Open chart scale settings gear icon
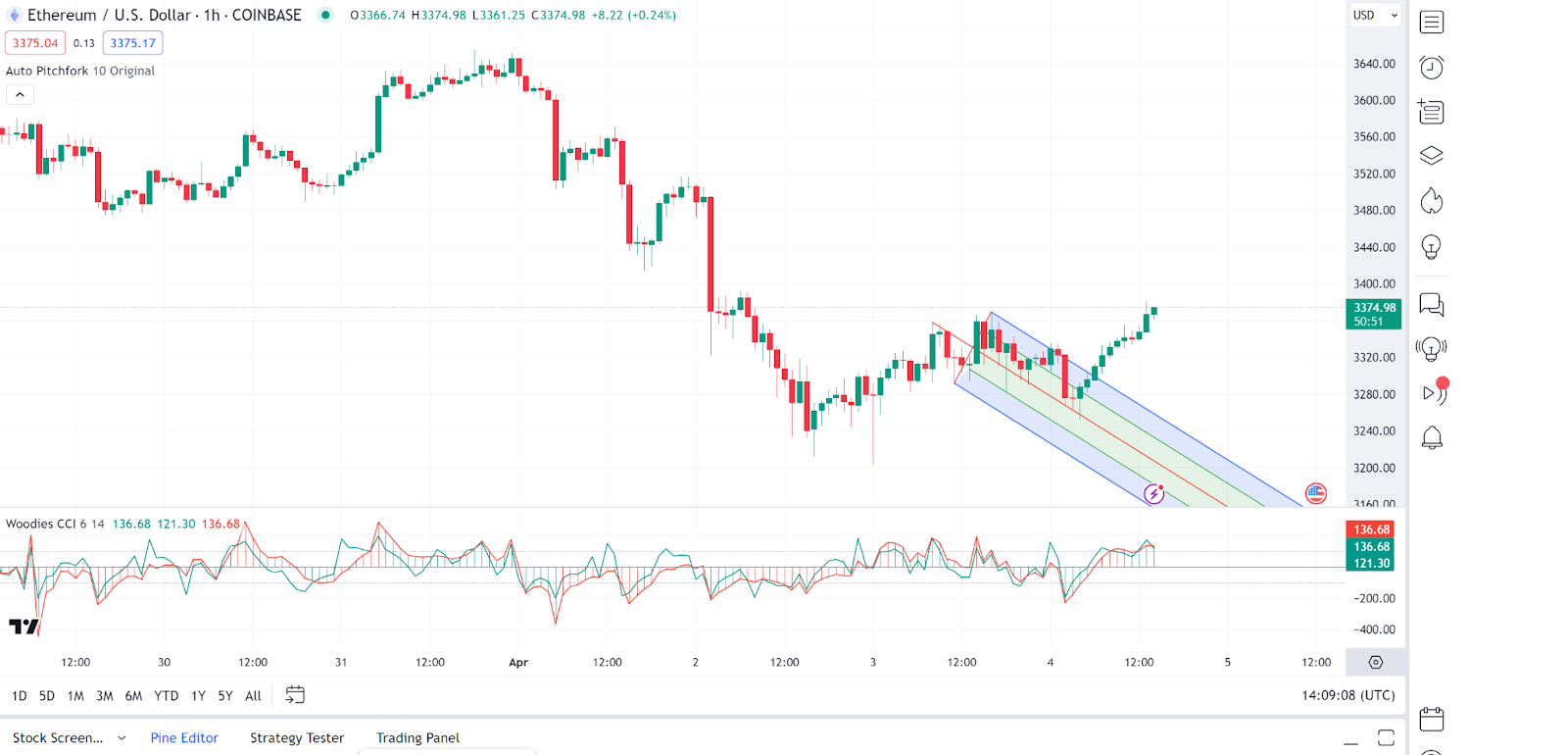This screenshot has width=1568, height=755. click(x=1376, y=663)
